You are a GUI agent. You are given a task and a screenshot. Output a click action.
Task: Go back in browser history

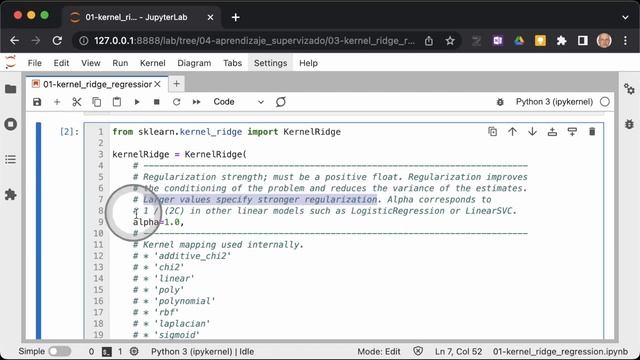coord(15,40)
